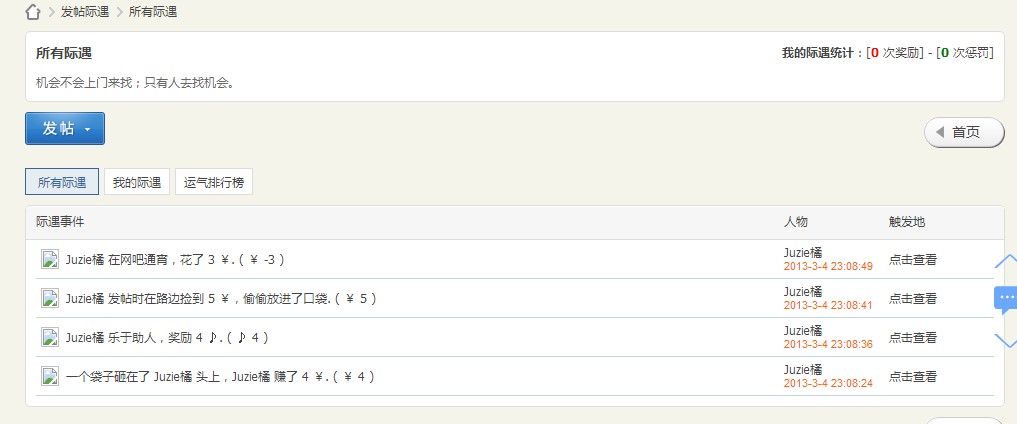Open 所有际遇 breadcrumb link
The width and height of the screenshot is (1017, 424).
point(153,12)
